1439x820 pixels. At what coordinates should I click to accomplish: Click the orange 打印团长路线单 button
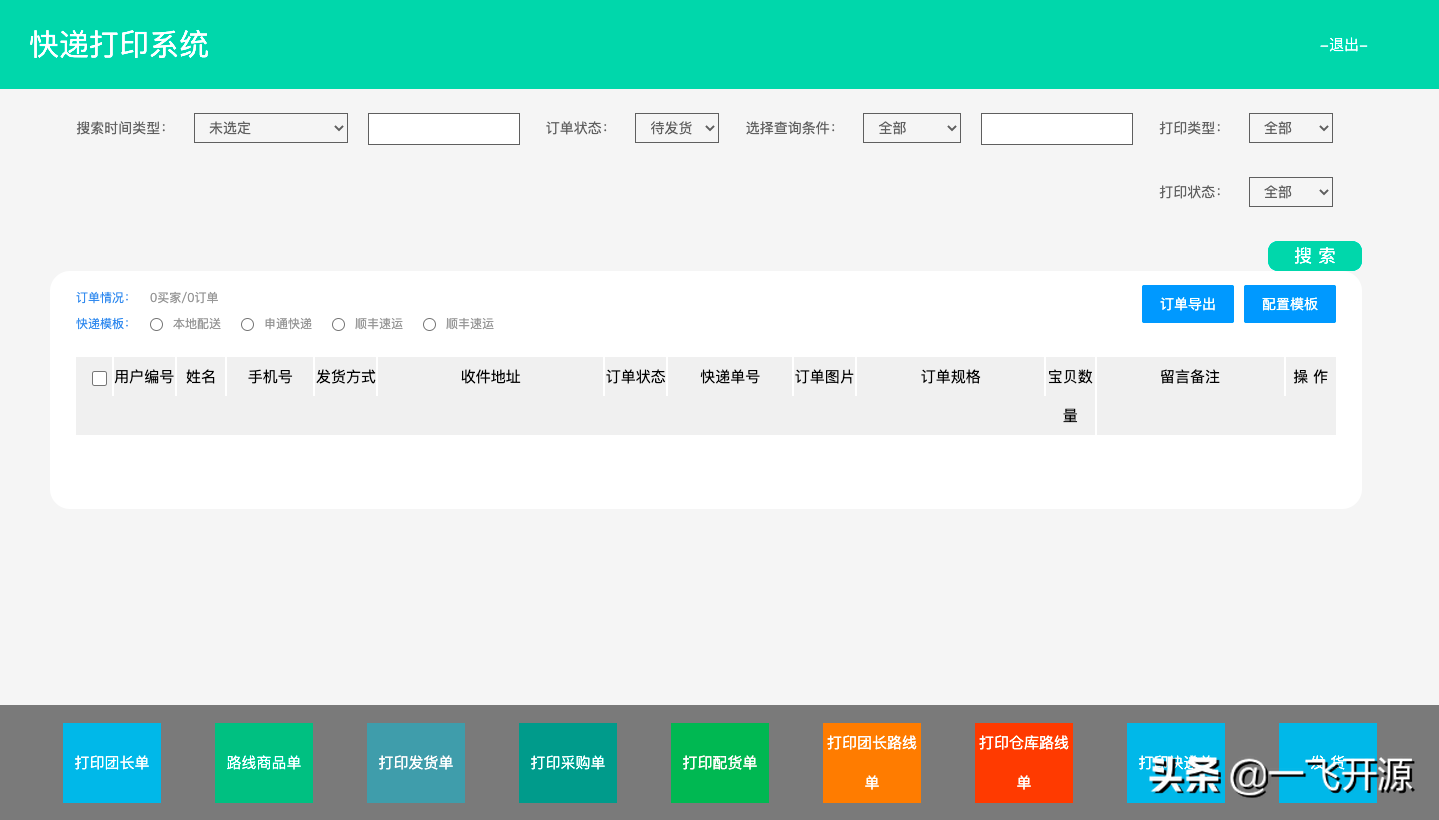click(872, 763)
